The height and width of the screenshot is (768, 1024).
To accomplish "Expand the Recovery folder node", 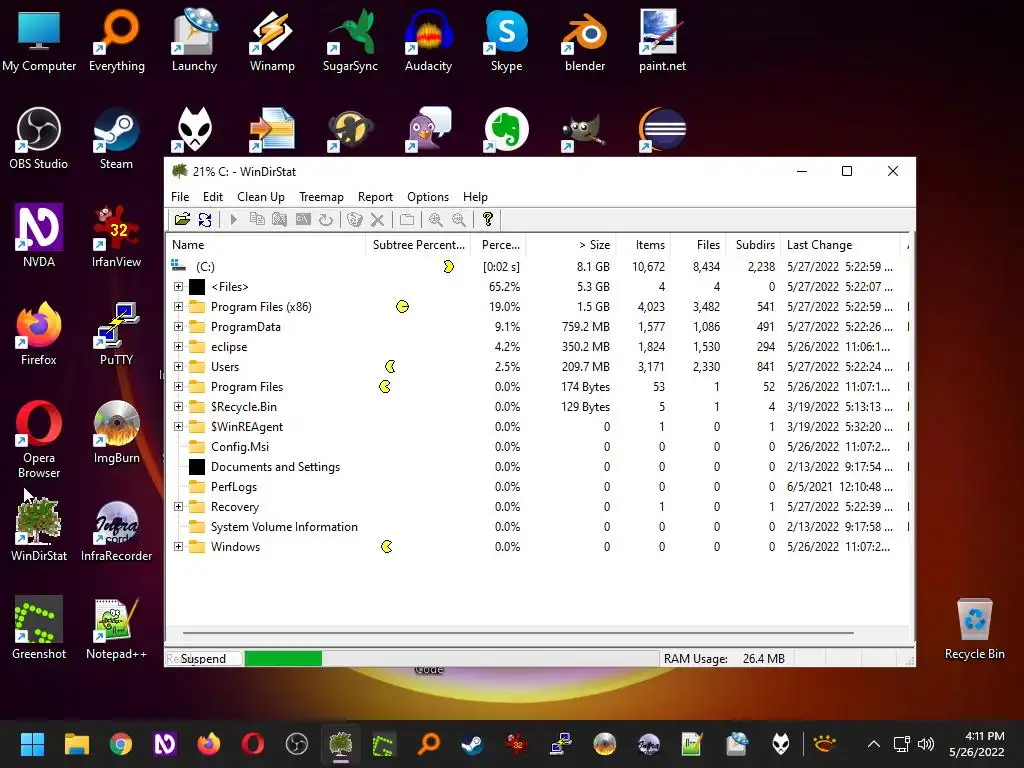I will (x=178, y=507).
